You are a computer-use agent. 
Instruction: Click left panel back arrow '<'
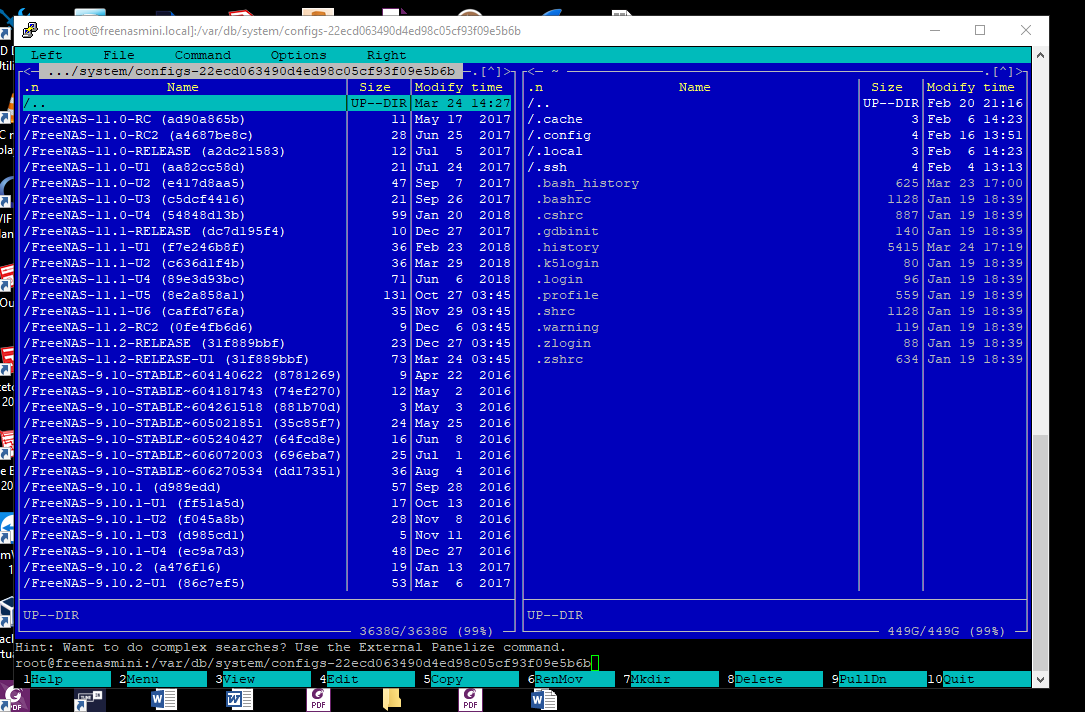pyautogui.click(x=26, y=71)
